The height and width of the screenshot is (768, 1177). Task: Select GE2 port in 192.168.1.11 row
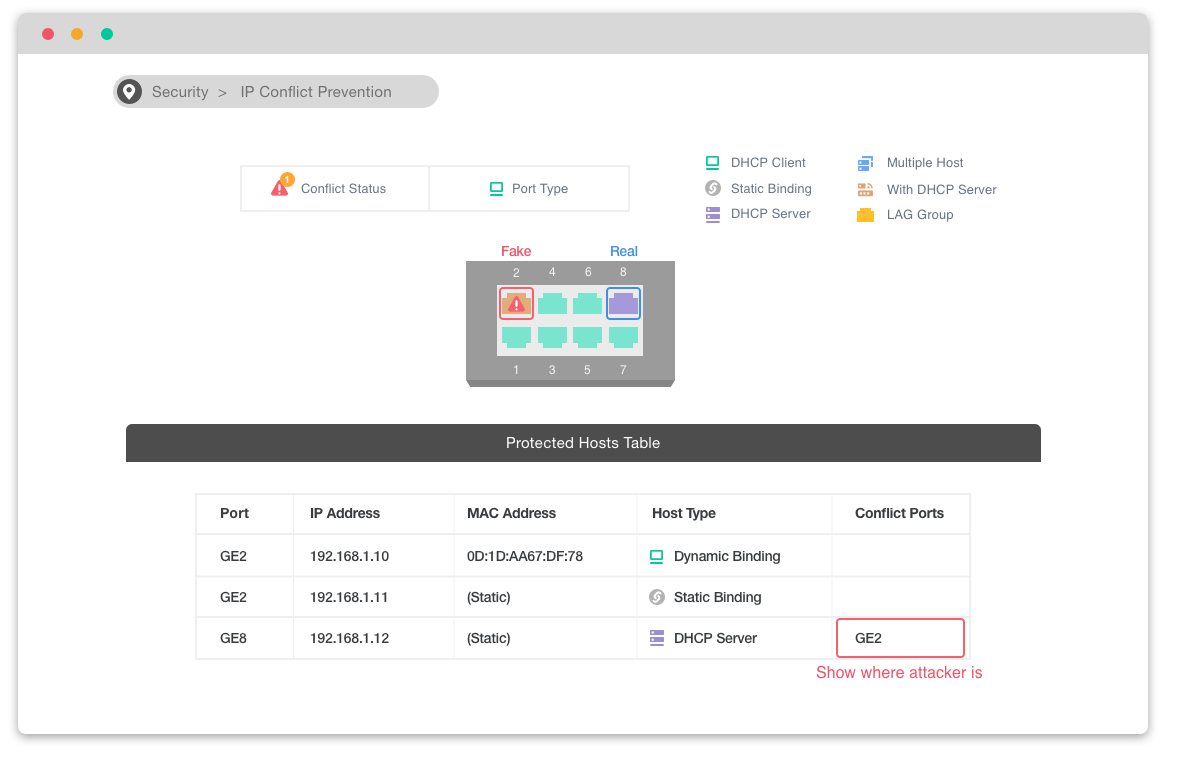tap(233, 598)
